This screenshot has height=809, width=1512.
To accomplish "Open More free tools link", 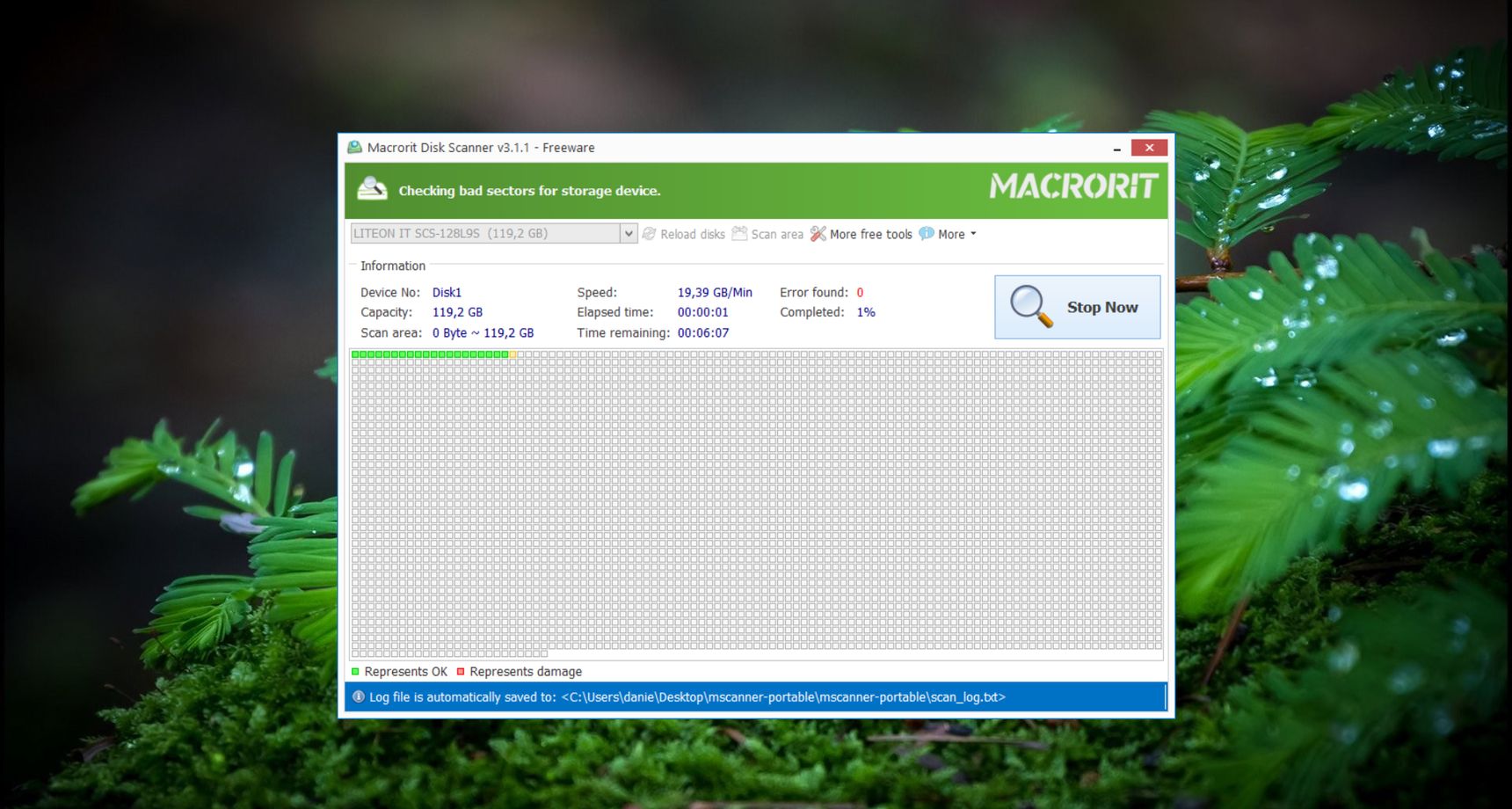I will (870, 234).
